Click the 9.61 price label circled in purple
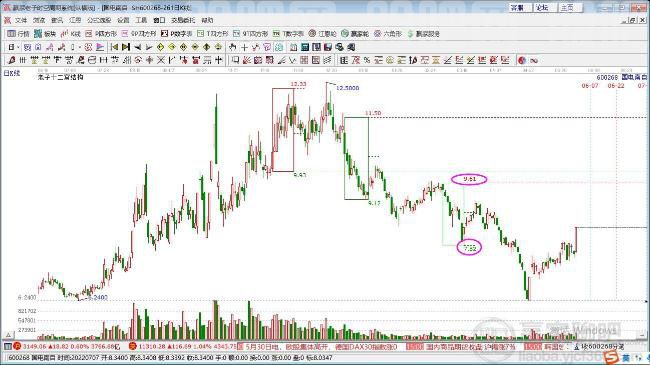650x365 pixels. coord(469,179)
